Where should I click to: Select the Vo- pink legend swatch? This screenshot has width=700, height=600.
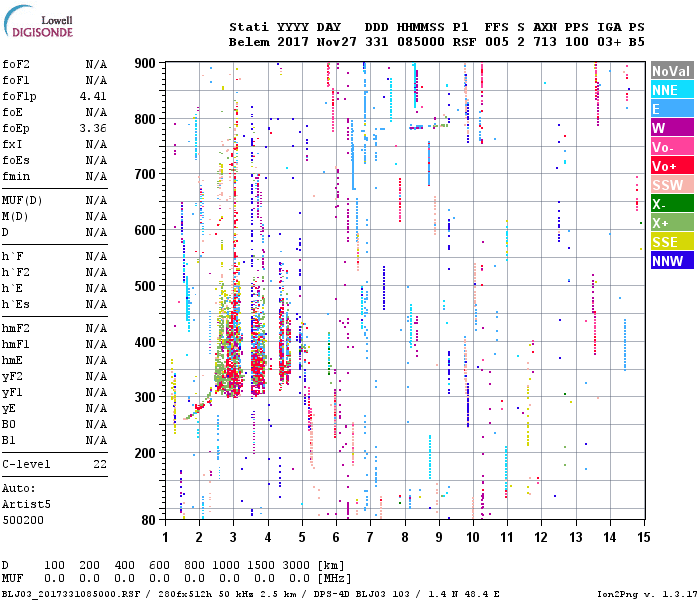coord(672,146)
